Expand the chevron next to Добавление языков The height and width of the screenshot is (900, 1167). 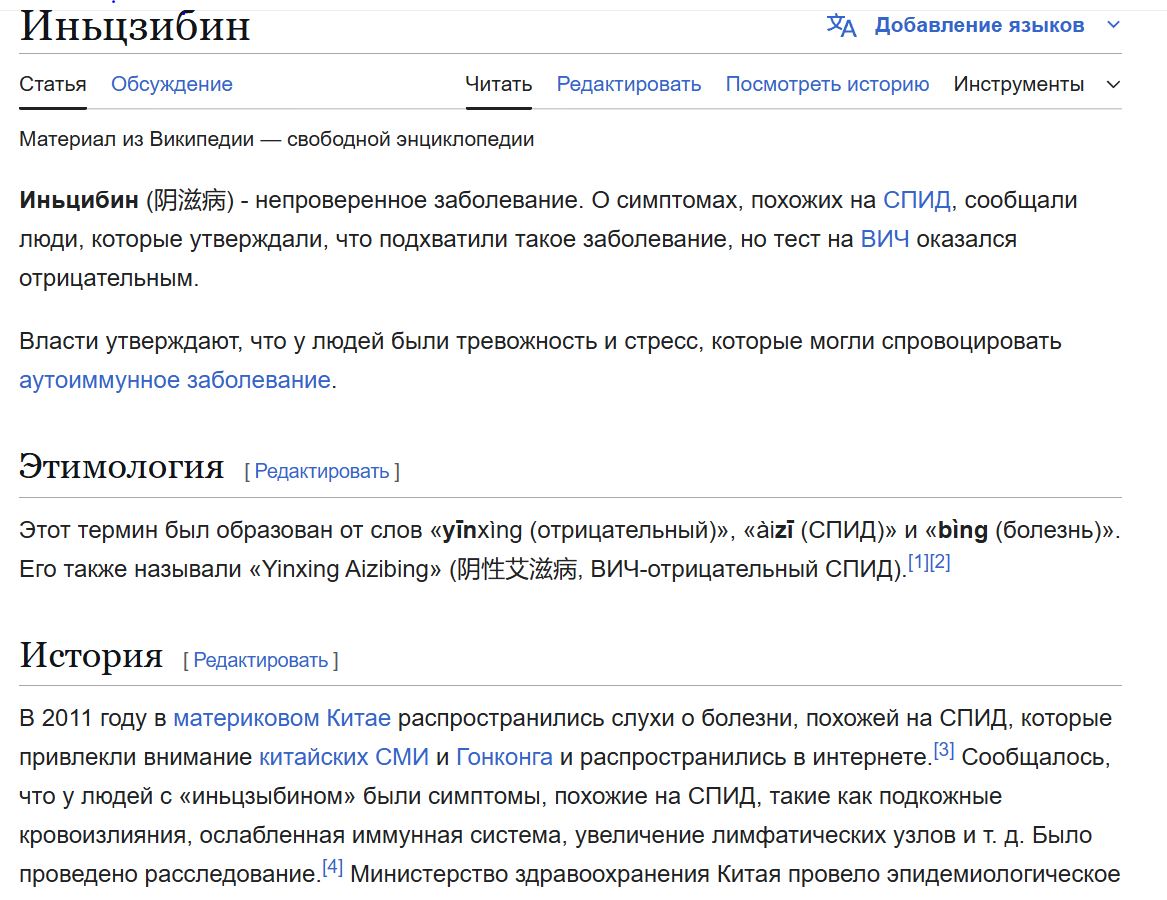point(1113,25)
